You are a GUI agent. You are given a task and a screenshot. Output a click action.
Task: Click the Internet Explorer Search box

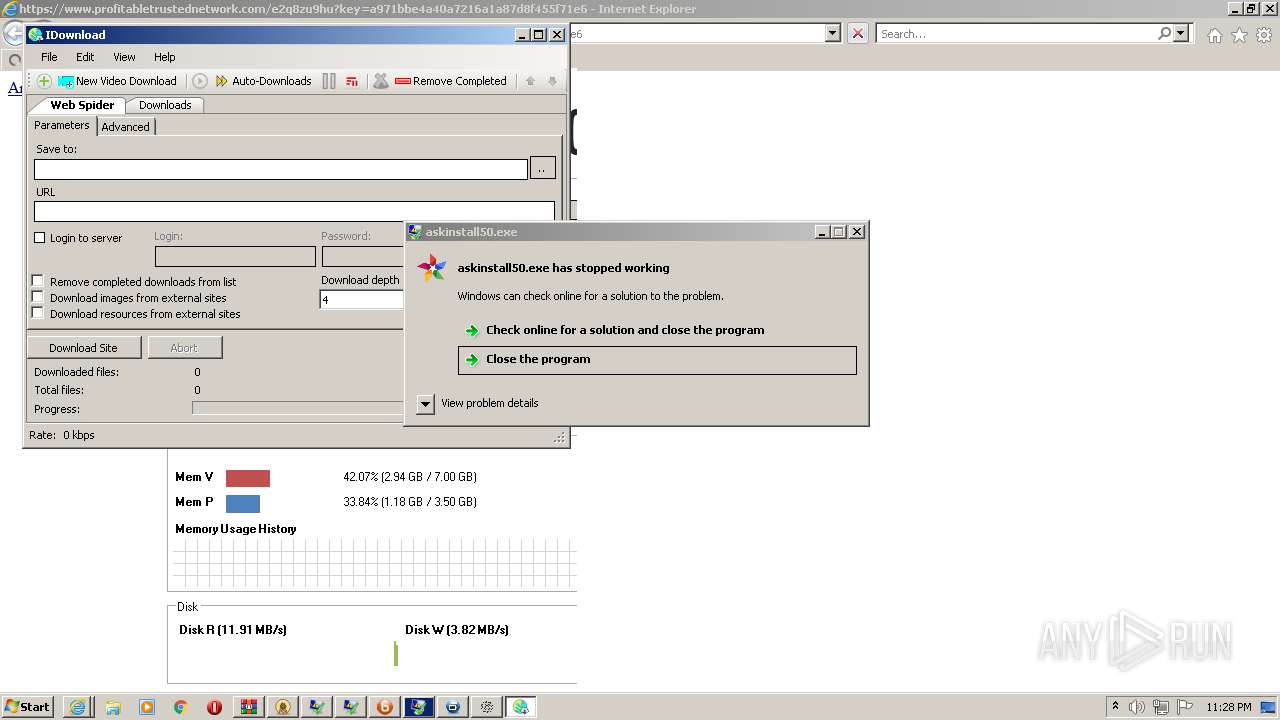pyautogui.click(x=1016, y=33)
